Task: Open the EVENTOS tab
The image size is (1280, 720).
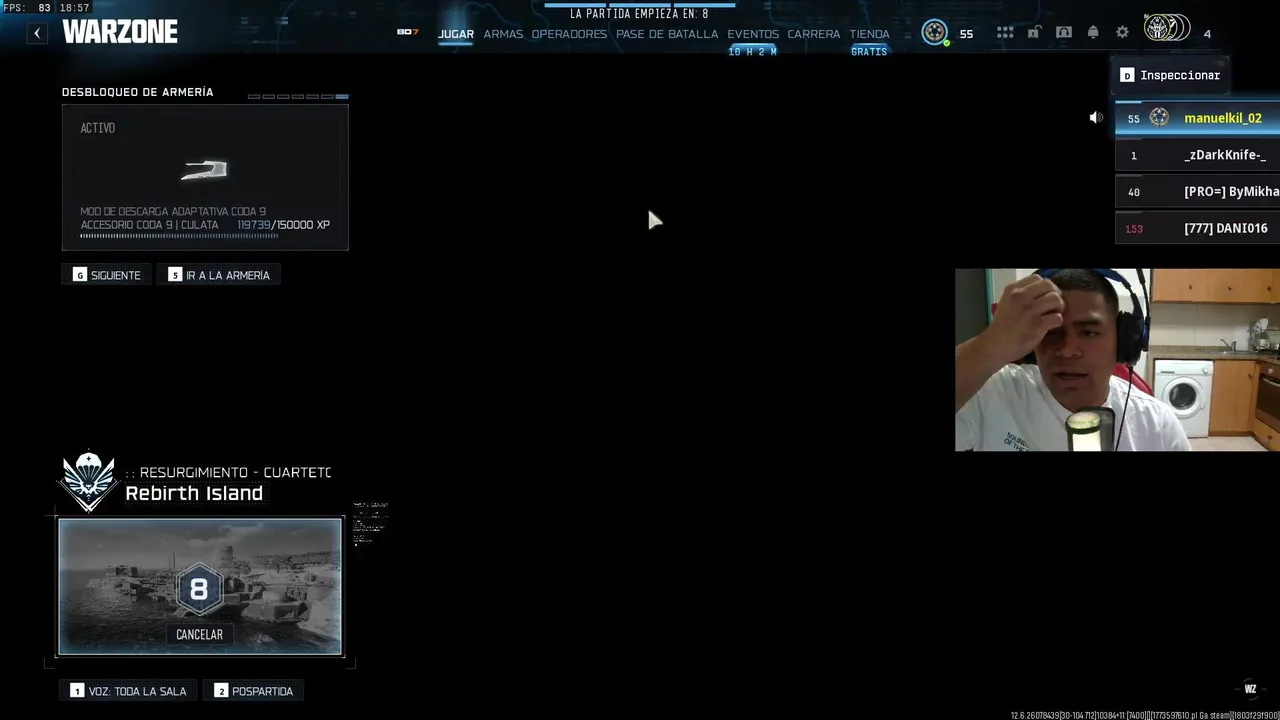Action: click(753, 34)
